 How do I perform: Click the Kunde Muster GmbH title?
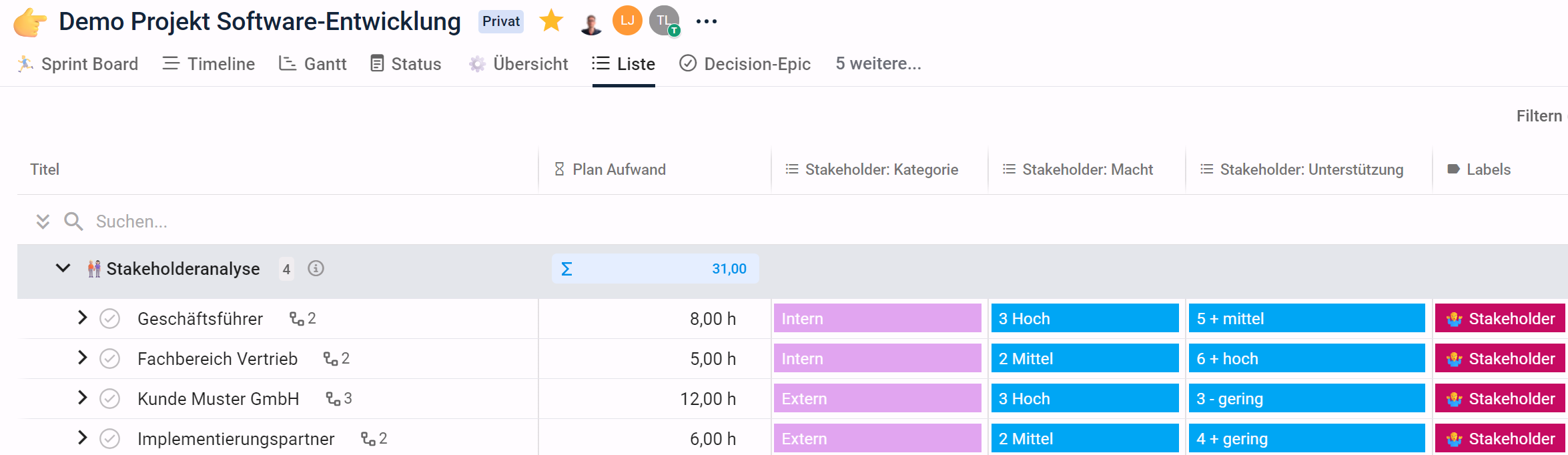[218, 399]
